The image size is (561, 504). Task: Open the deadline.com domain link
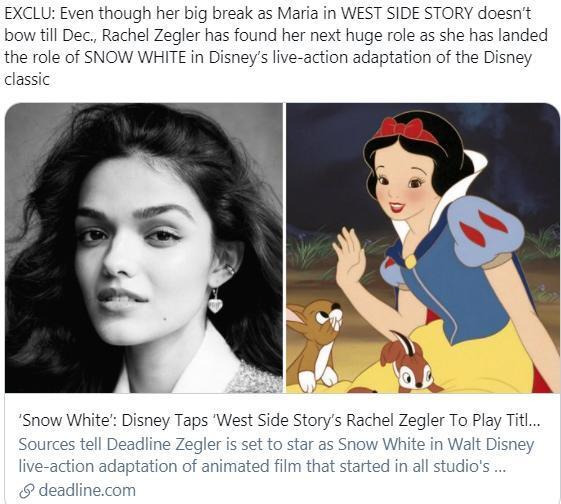[87, 490]
